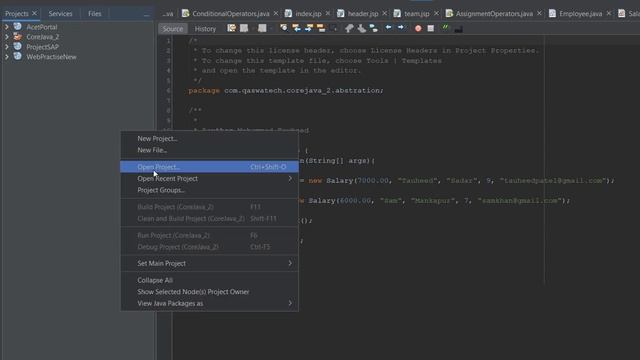Expand the CoreJava_2 project node

tap(7, 37)
